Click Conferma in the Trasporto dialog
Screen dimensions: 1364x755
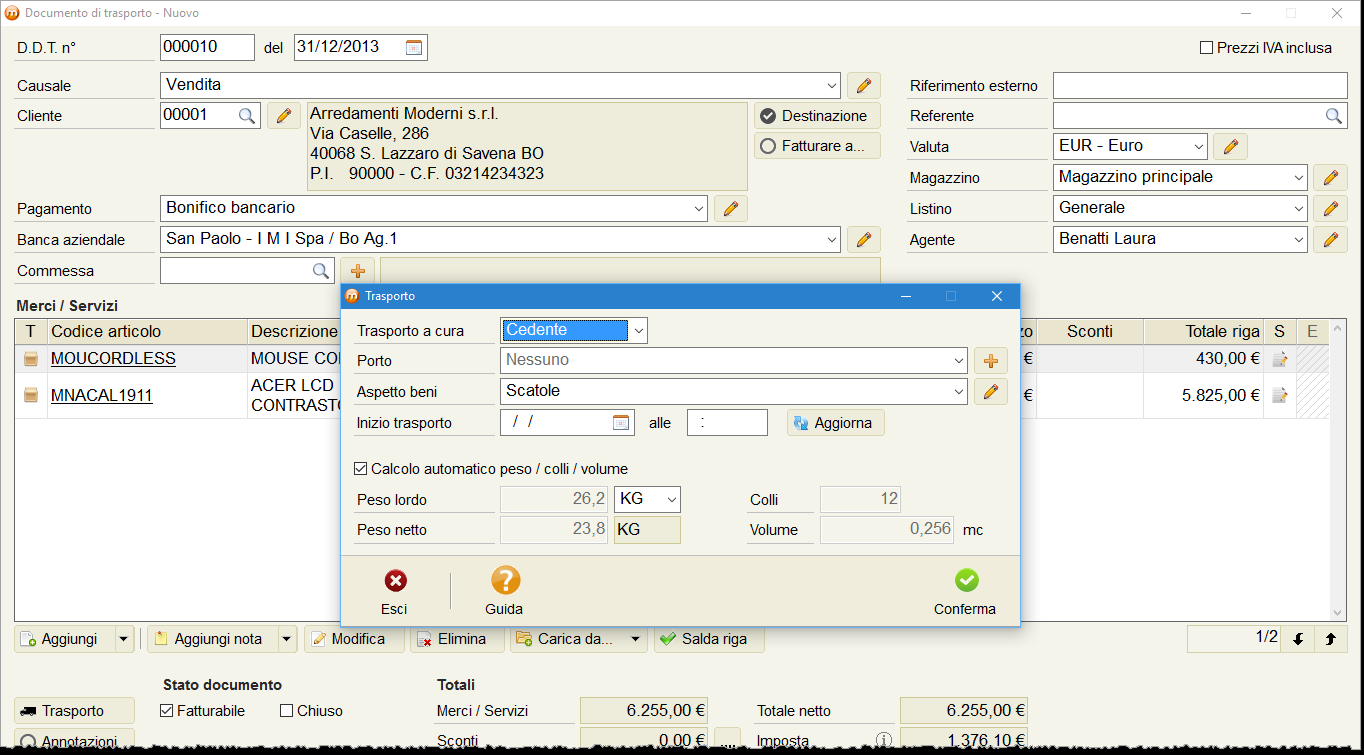(965, 592)
